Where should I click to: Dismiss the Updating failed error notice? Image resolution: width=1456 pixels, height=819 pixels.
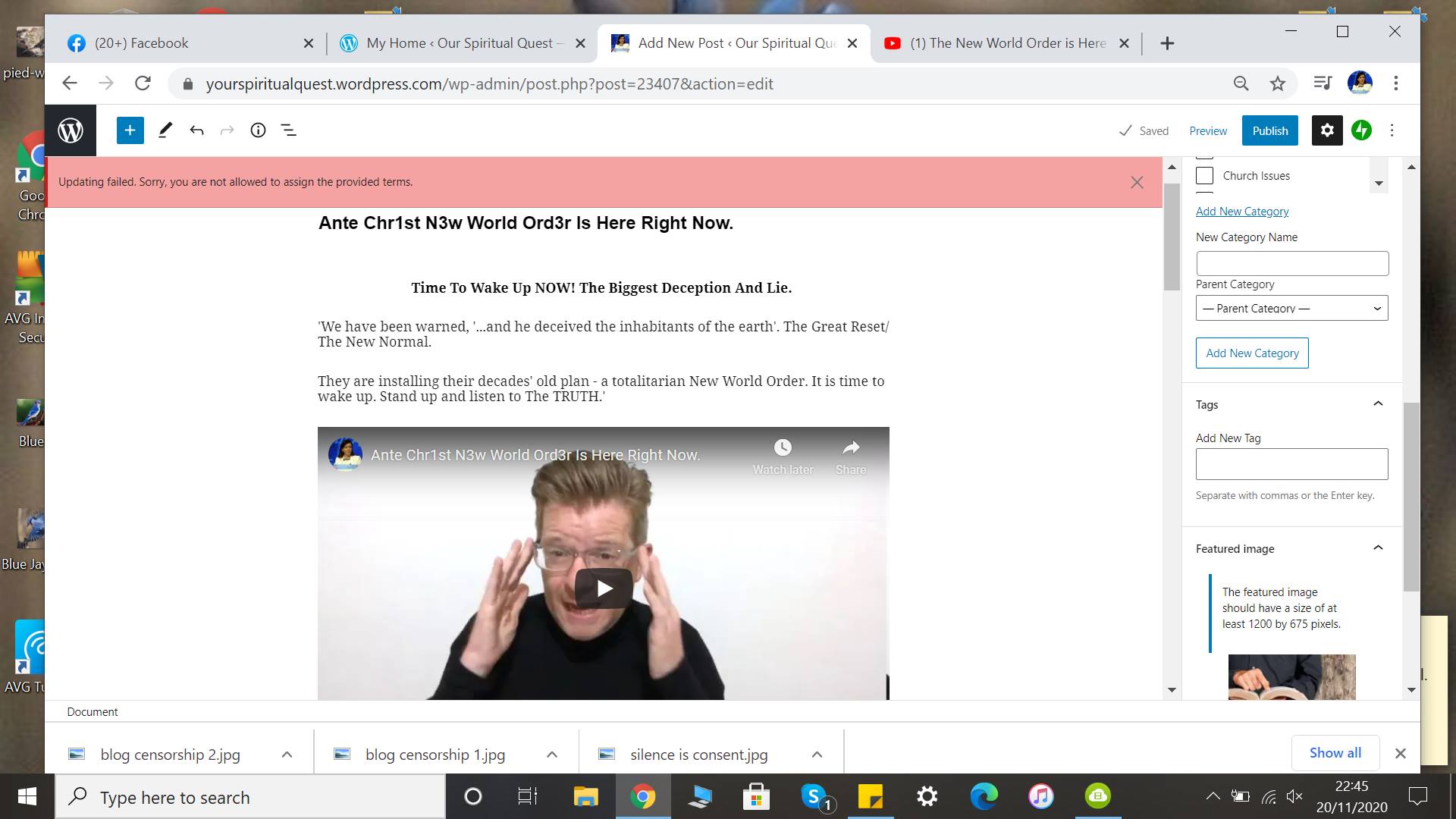[1136, 182]
